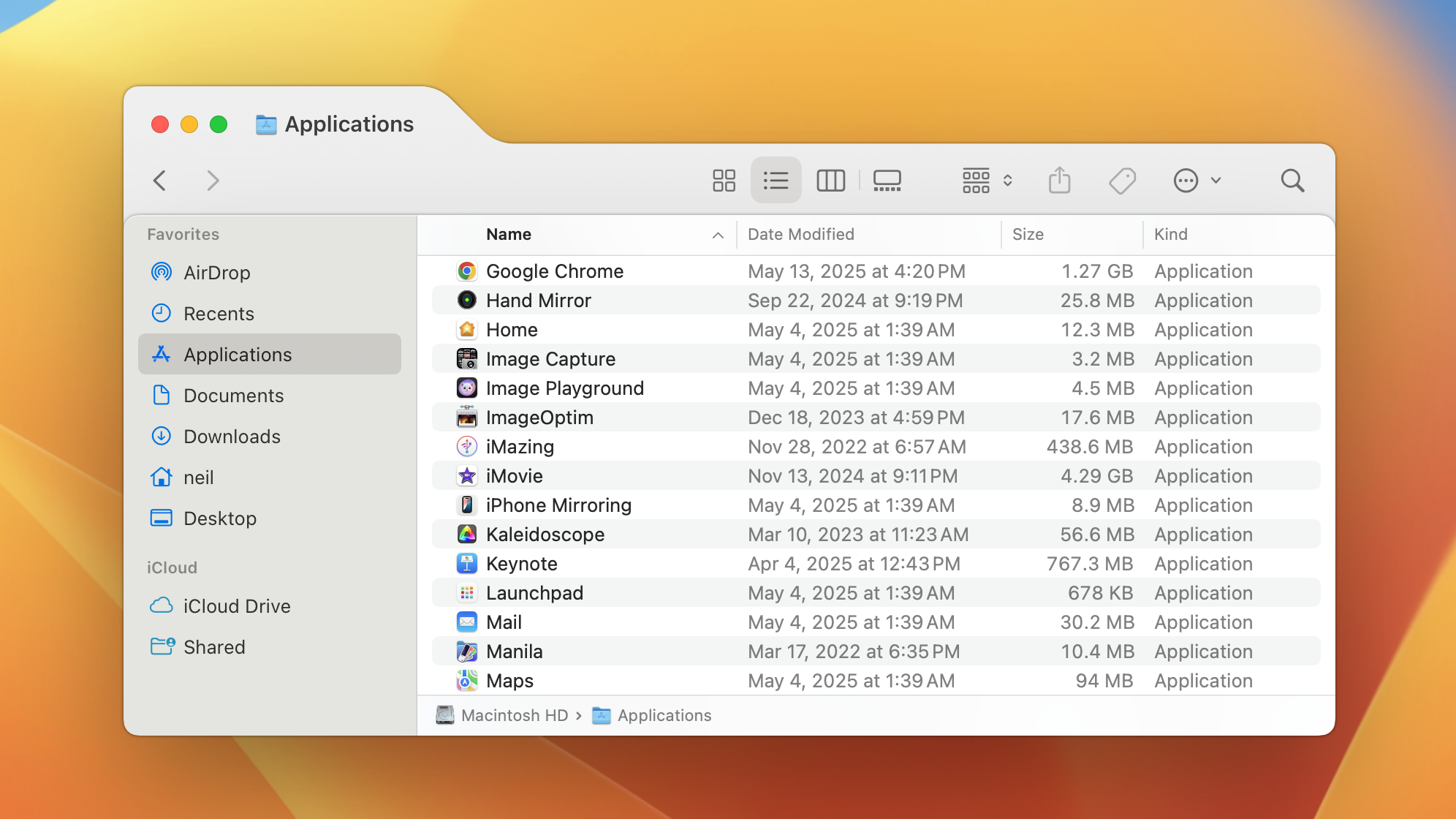Click the Tags toolbar icon
This screenshot has width=1456, height=819.
(1122, 181)
